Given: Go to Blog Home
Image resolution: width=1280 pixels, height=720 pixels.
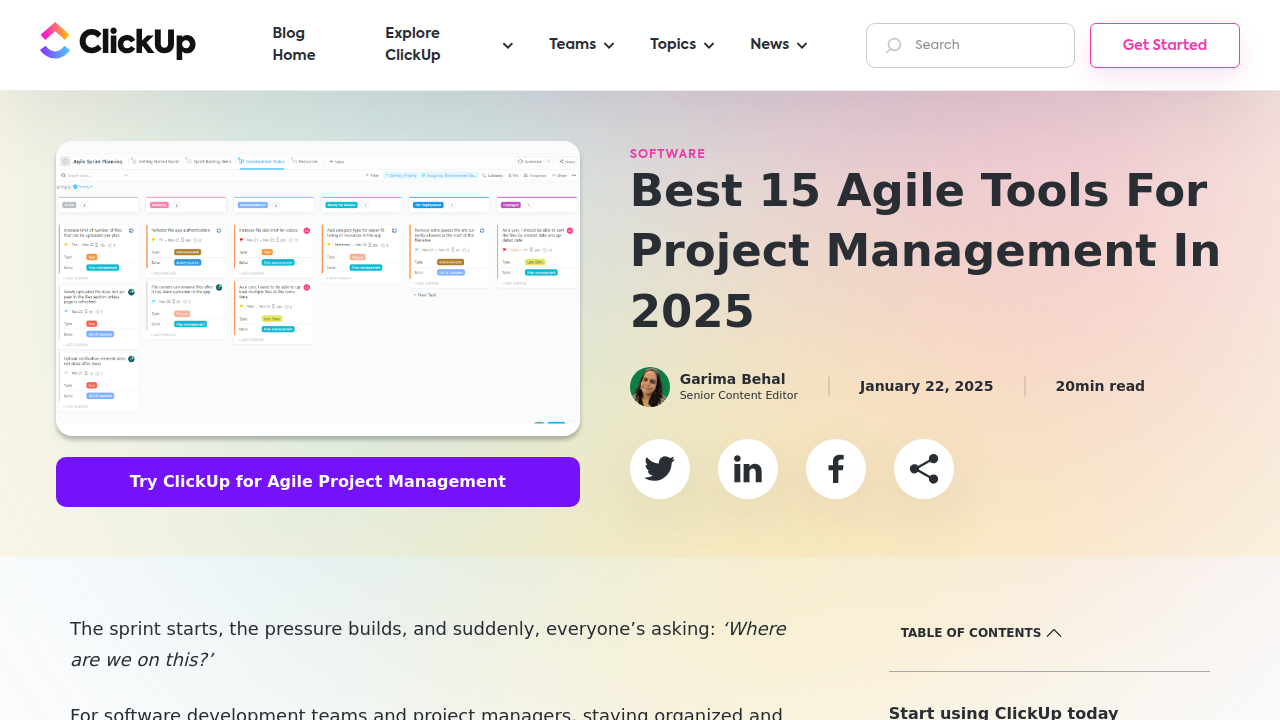Looking at the screenshot, I should 294,44.
